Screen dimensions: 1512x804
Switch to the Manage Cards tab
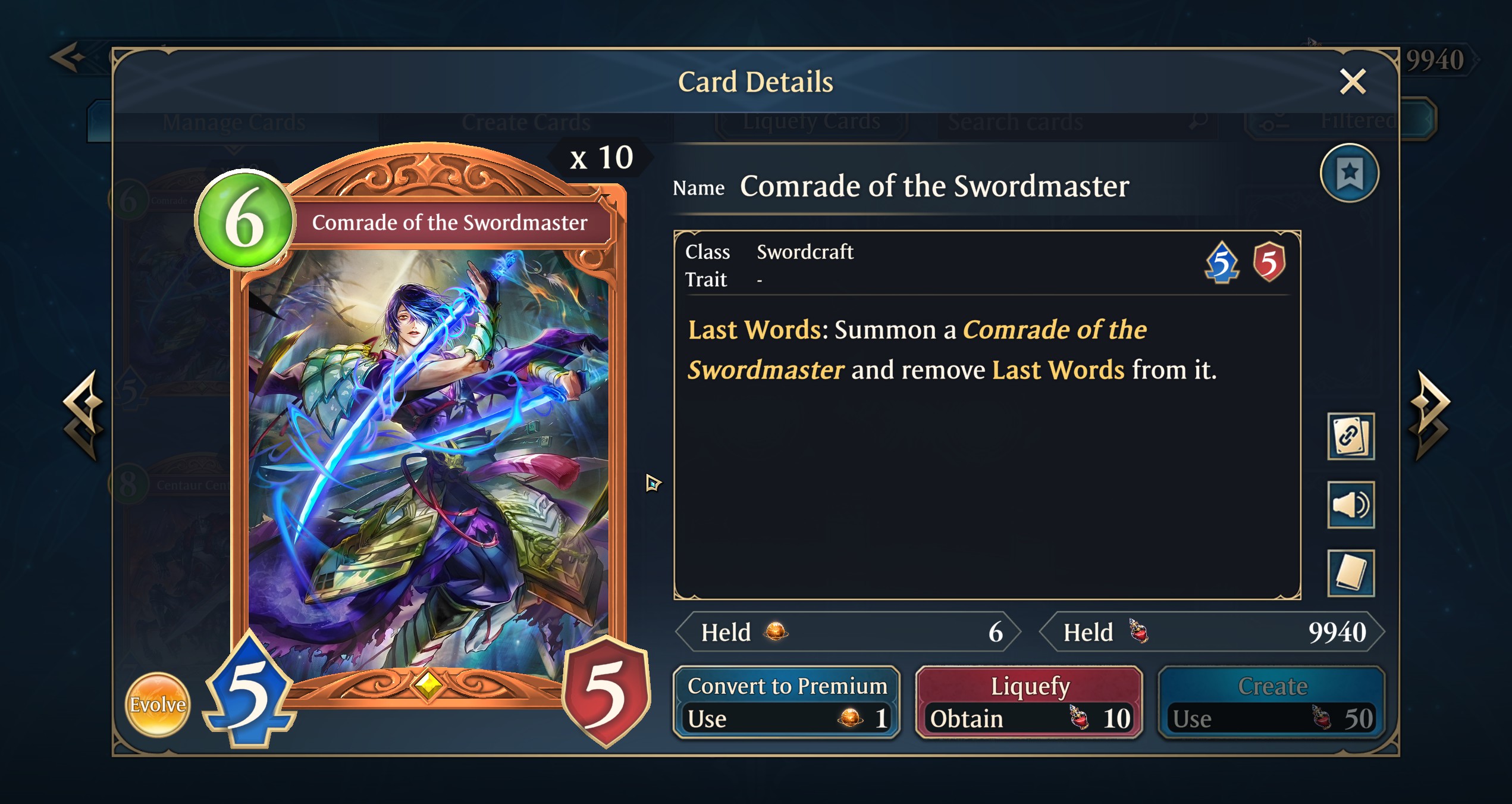pos(233,122)
